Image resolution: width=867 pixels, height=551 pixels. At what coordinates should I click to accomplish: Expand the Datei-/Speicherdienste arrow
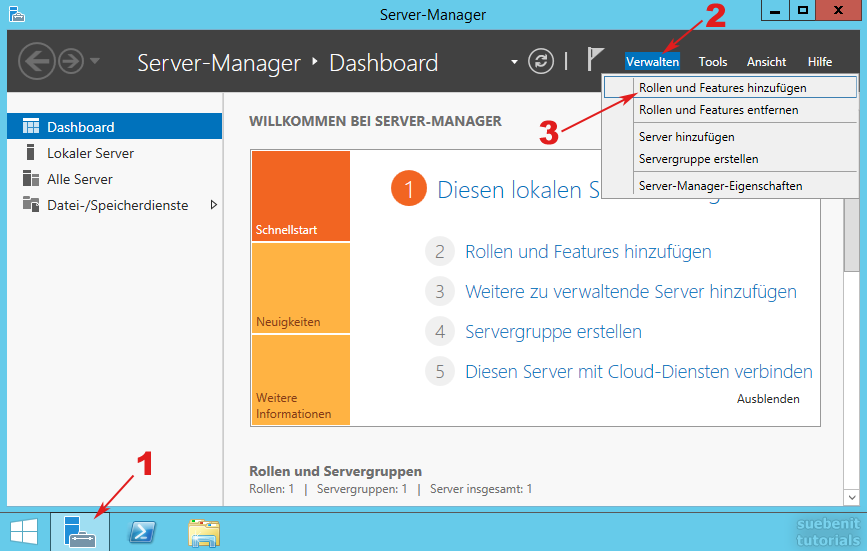213,205
